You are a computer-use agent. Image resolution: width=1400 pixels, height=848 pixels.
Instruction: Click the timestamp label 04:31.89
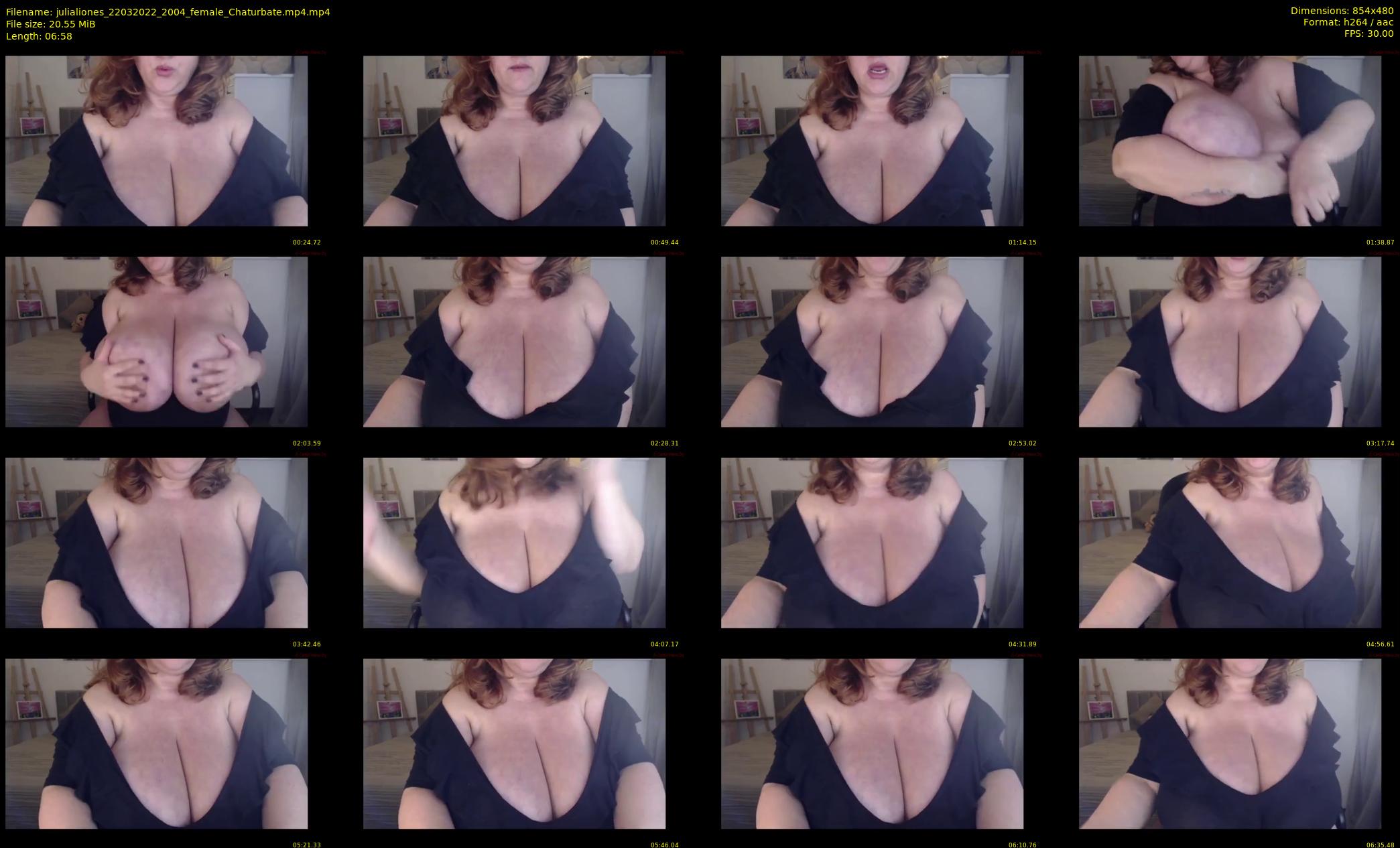coord(1023,644)
